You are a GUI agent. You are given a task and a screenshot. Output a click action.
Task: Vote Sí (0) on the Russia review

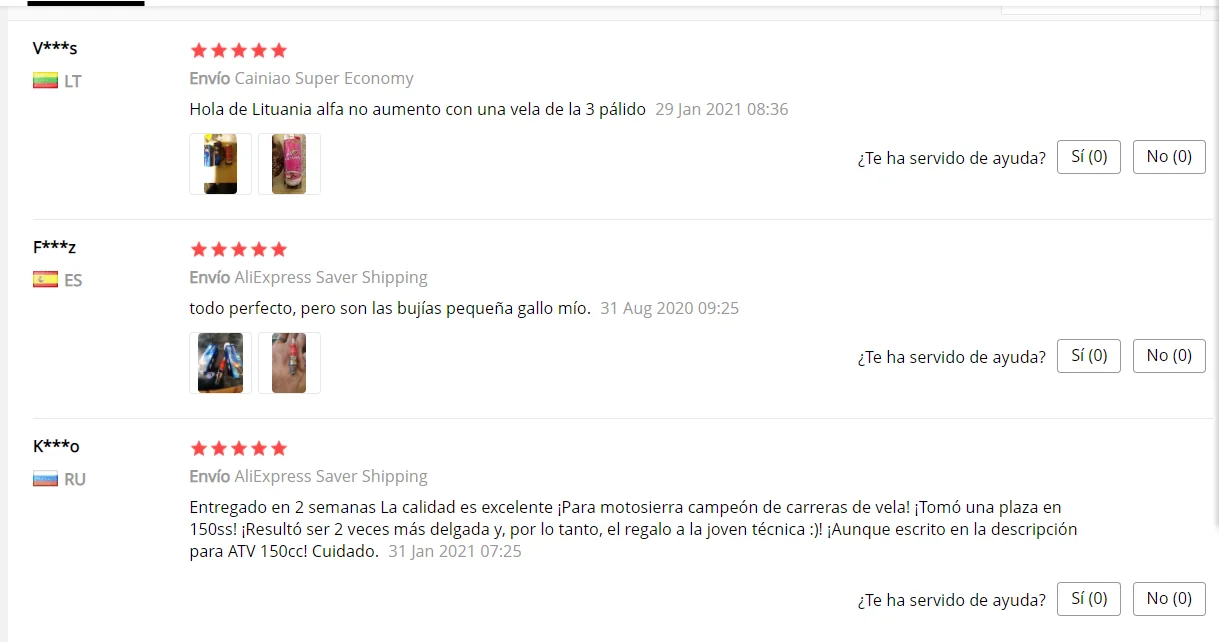[x=1089, y=599]
